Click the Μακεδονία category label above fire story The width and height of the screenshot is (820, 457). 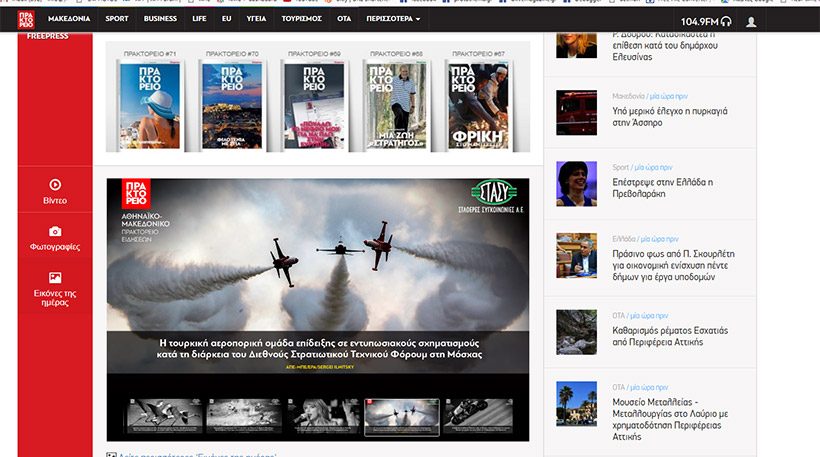pyautogui.click(x=628, y=96)
